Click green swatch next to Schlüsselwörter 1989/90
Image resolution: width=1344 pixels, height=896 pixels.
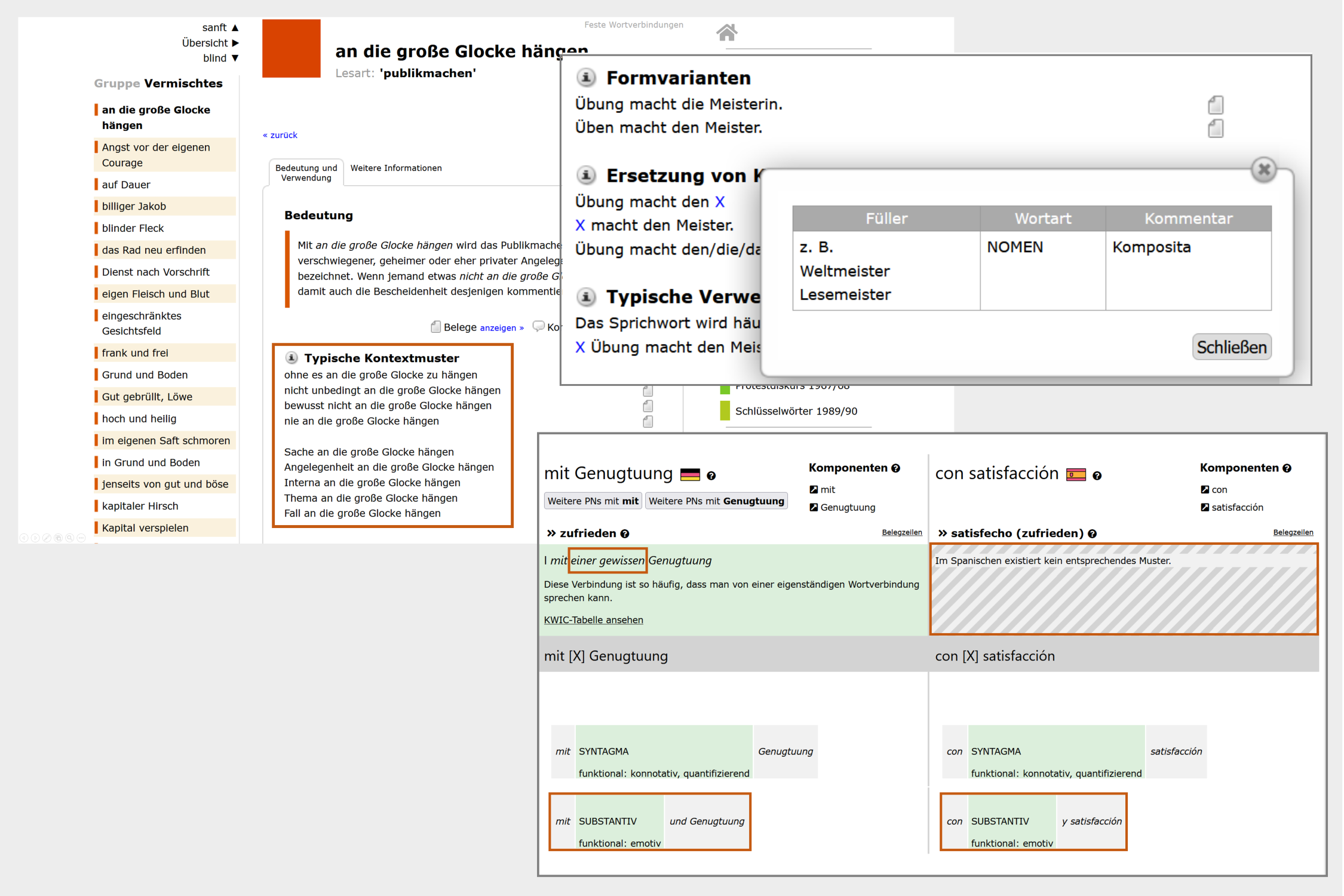(x=725, y=411)
